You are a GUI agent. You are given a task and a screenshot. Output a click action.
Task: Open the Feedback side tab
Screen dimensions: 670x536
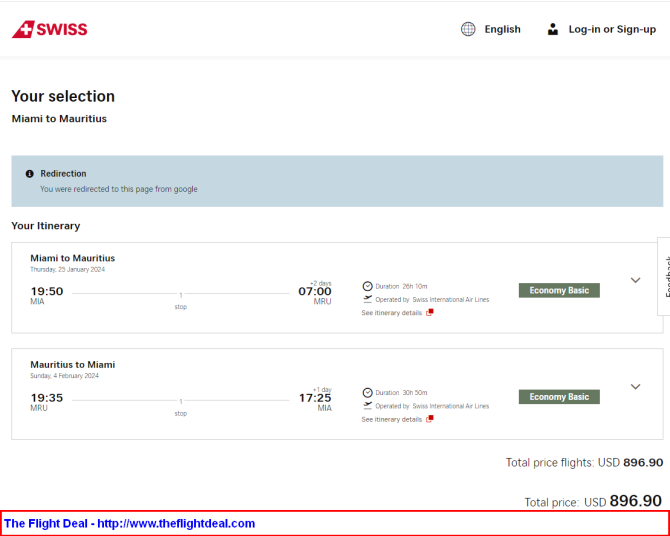pos(664,276)
